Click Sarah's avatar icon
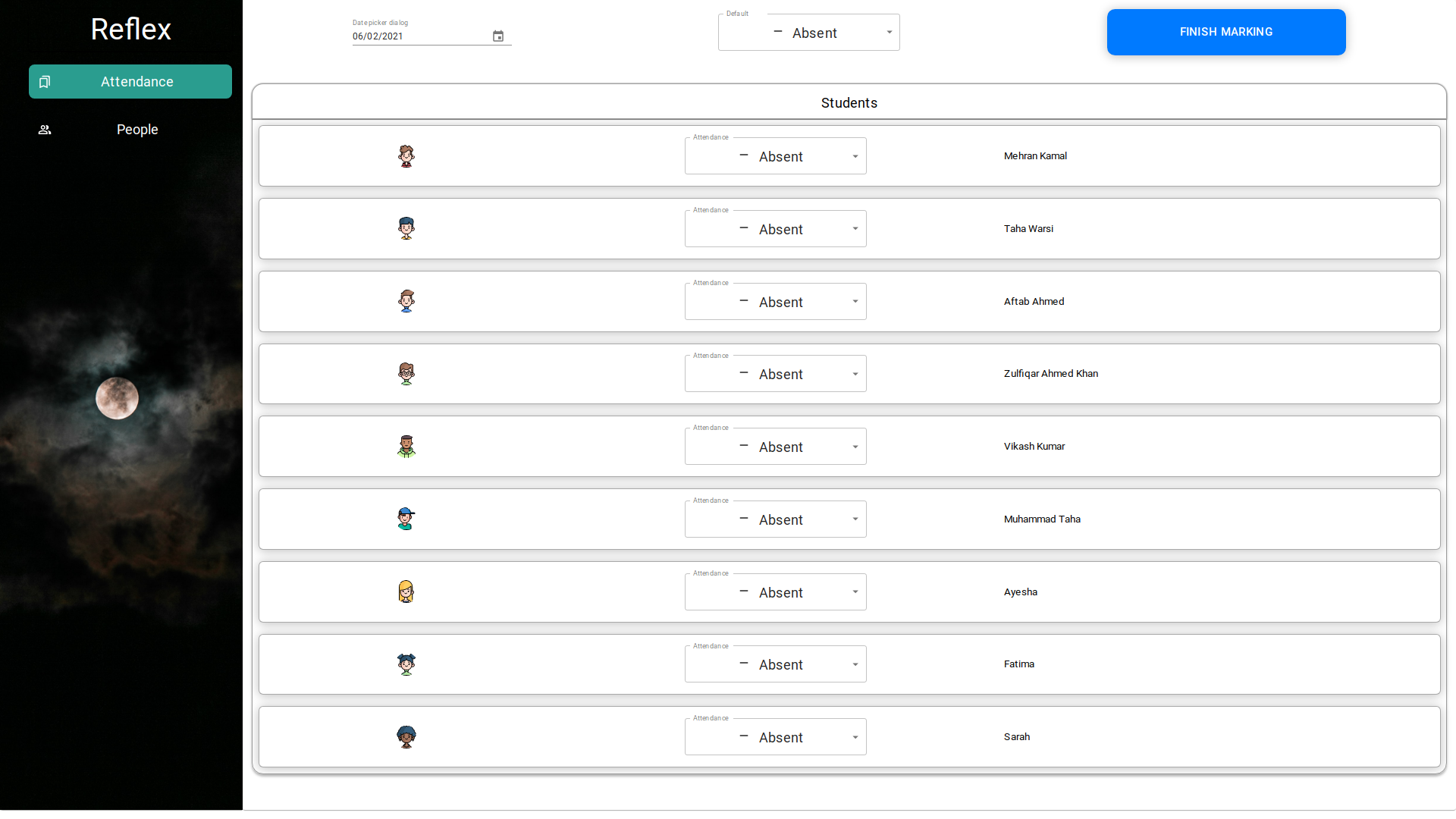Image resolution: width=1456 pixels, height=819 pixels. click(406, 737)
